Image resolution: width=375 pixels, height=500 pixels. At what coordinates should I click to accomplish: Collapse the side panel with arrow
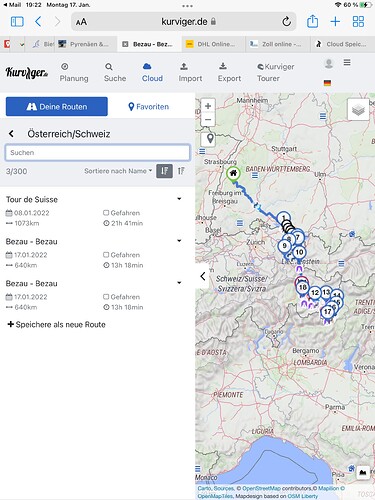202,276
